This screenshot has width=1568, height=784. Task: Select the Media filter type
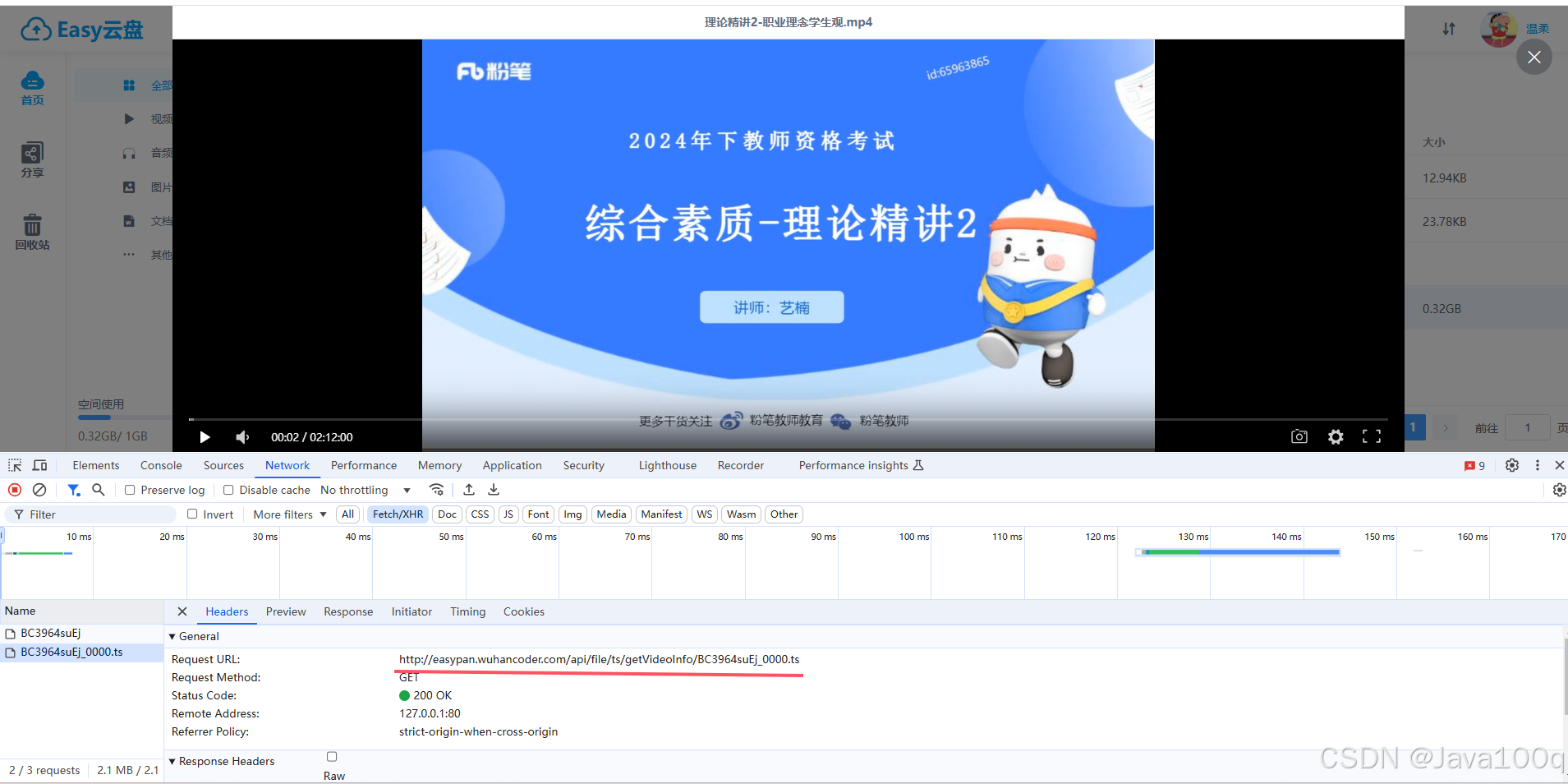(x=612, y=514)
